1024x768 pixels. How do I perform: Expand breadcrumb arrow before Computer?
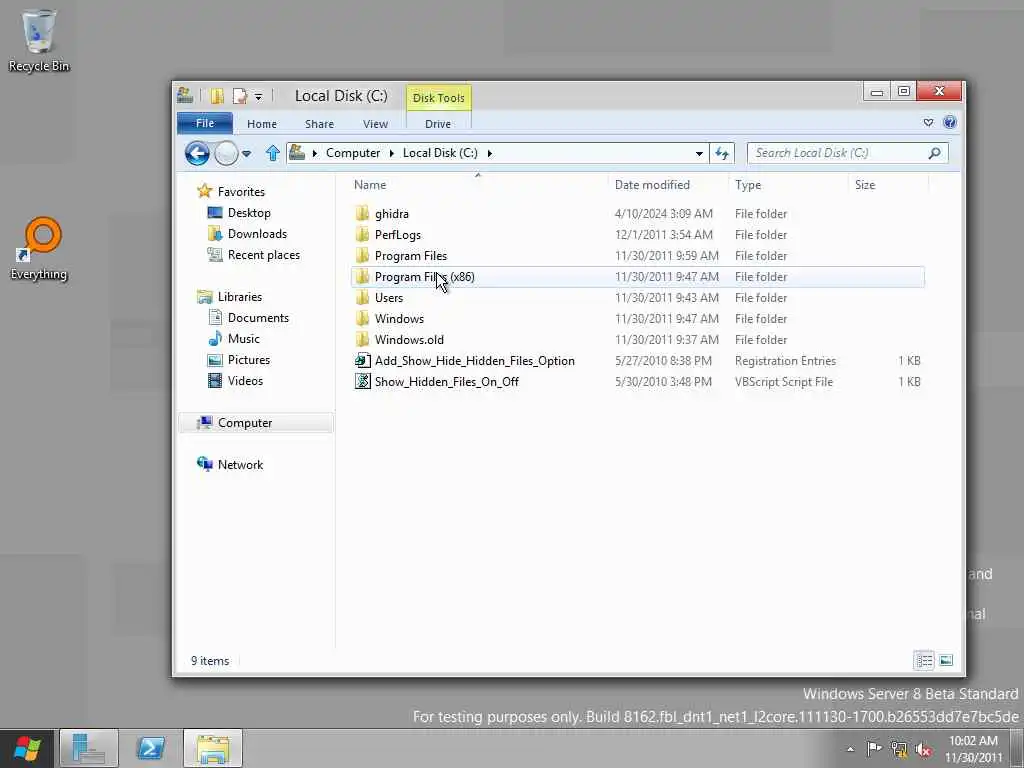[x=314, y=153]
